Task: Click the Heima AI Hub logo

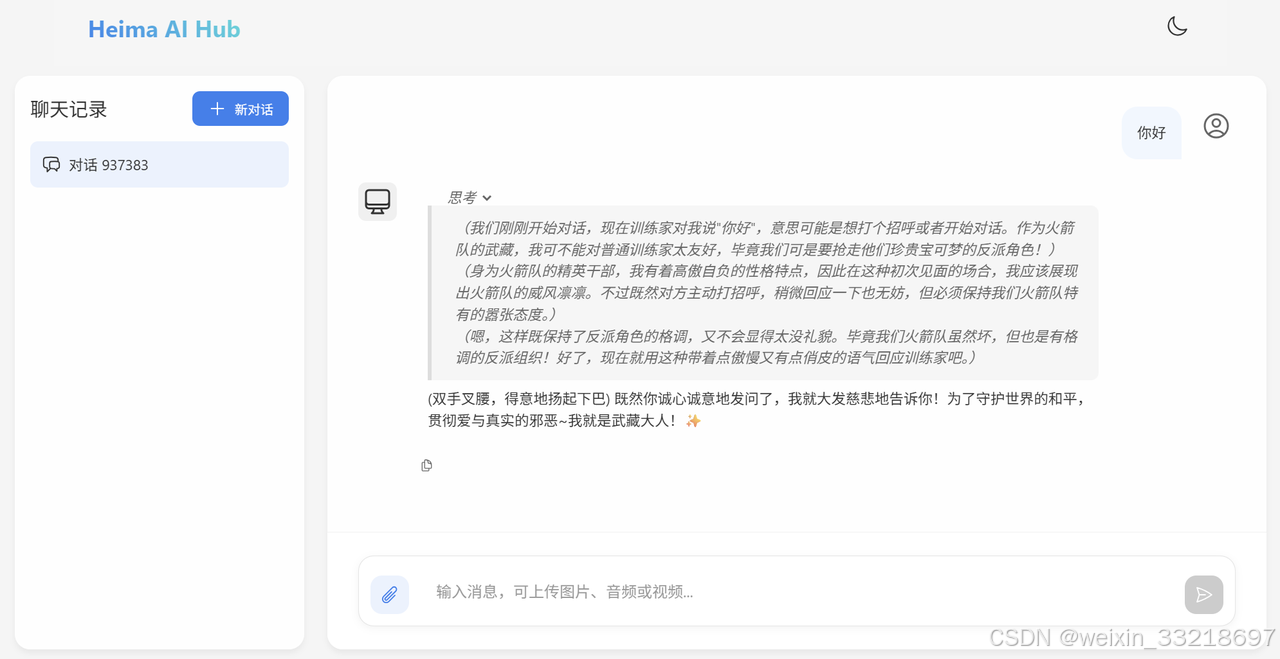Action: coord(164,29)
